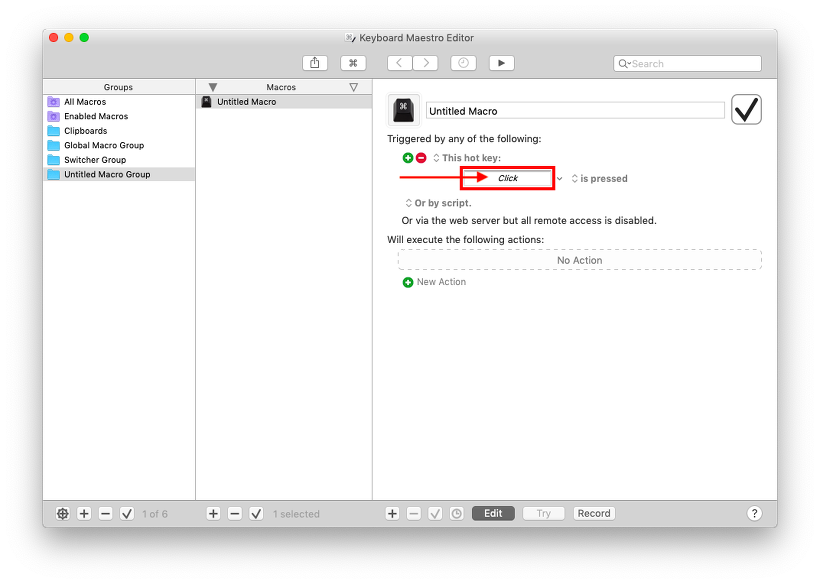Open the recent history clock icon
This screenshot has width=820, height=584.
[463, 63]
